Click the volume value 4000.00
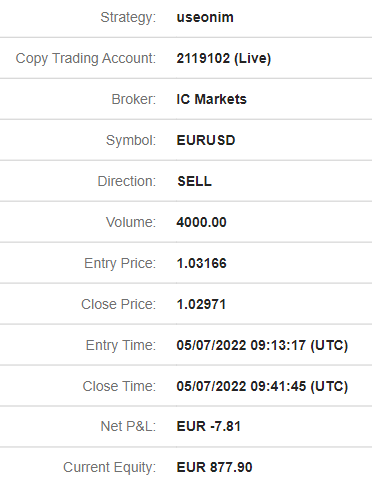 click(202, 222)
